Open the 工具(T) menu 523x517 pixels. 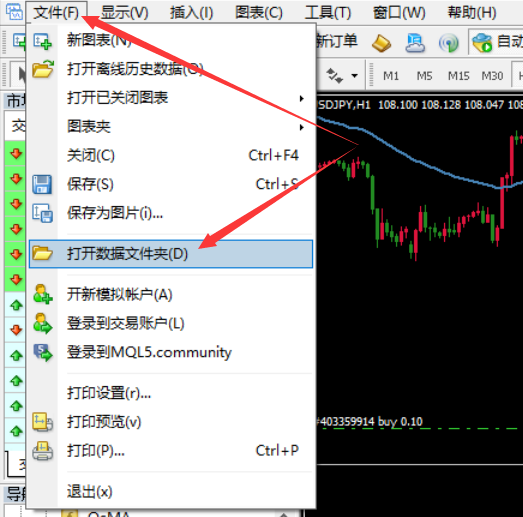click(328, 13)
